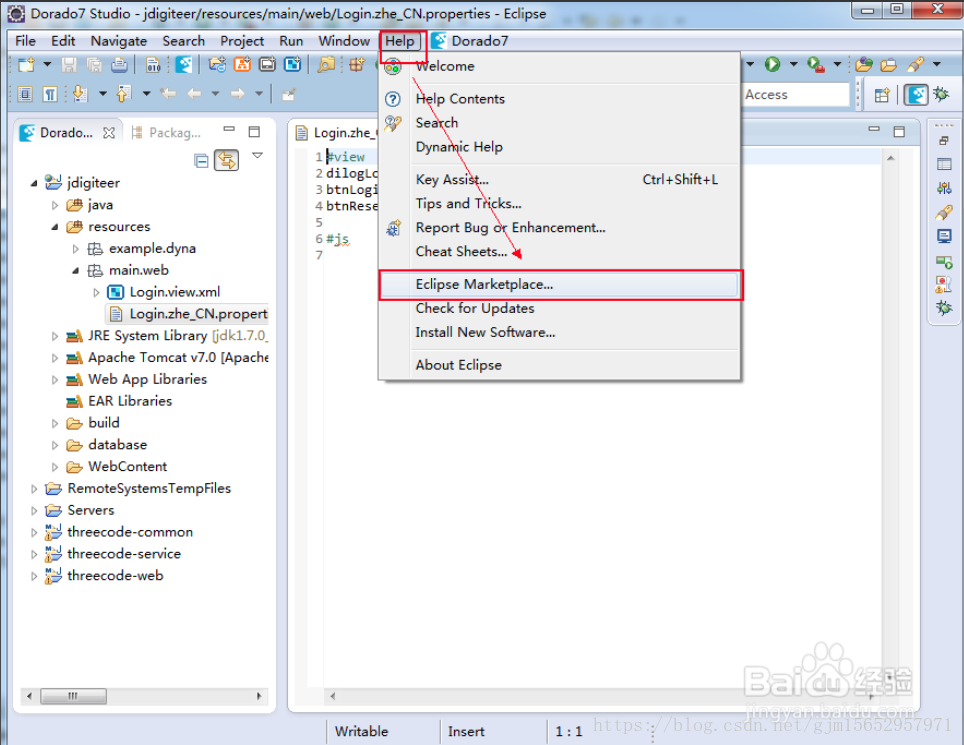Click the table view icon in right trim
Image resolution: width=964 pixels, height=745 pixels.
(944, 164)
